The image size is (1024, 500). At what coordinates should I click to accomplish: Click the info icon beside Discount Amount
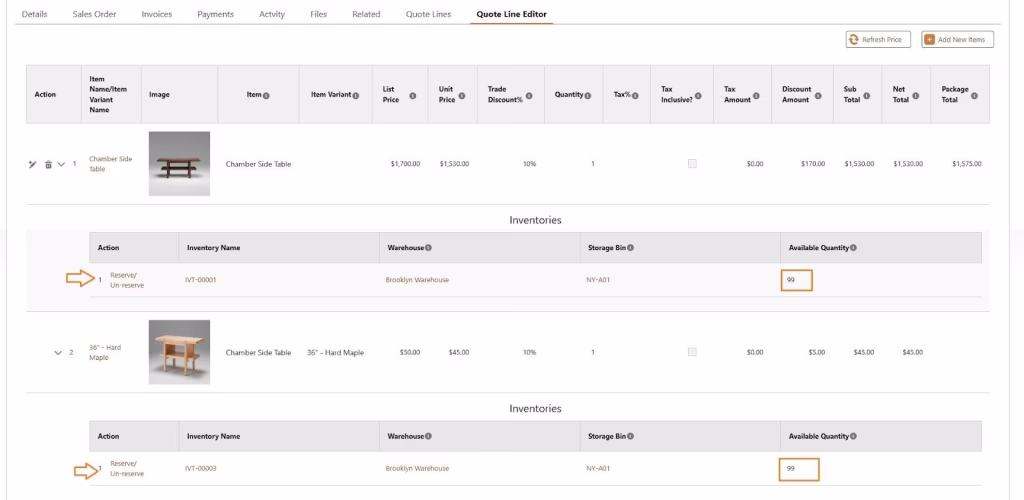pyautogui.click(x=818, y=95)
